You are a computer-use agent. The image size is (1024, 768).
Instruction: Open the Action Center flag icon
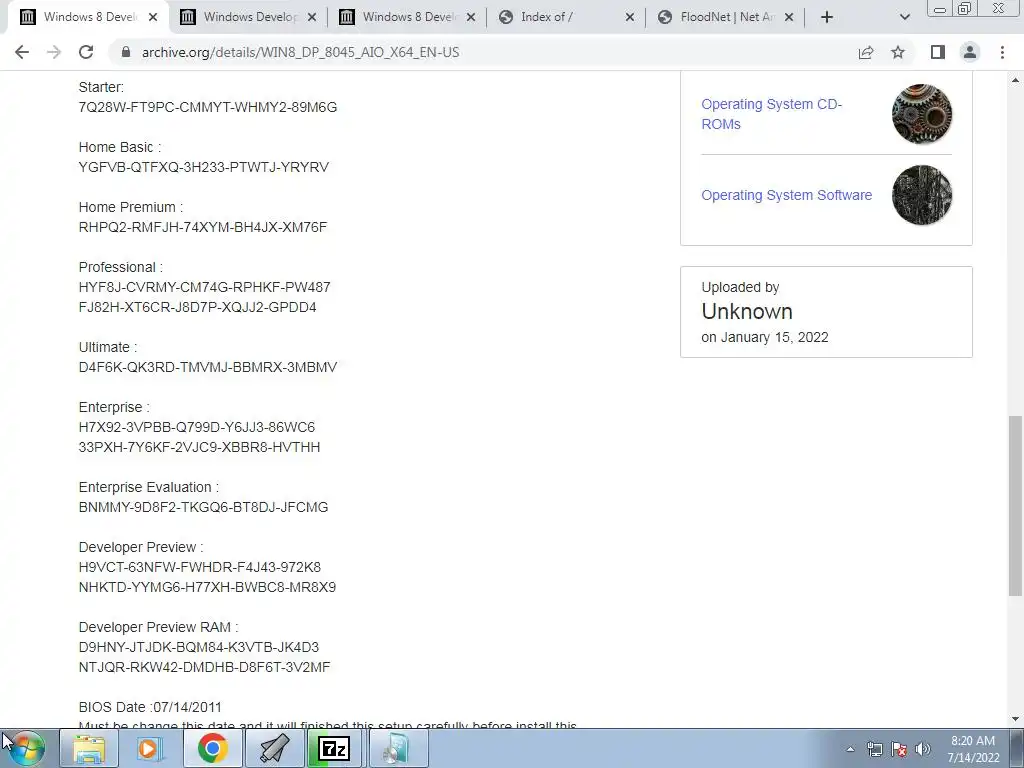pos(899,750)
